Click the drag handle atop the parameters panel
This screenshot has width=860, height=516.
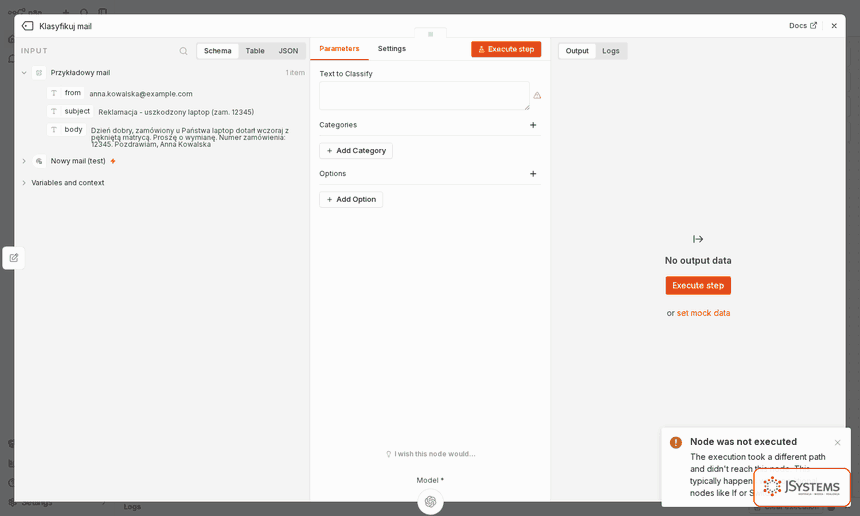click(431, 34)
